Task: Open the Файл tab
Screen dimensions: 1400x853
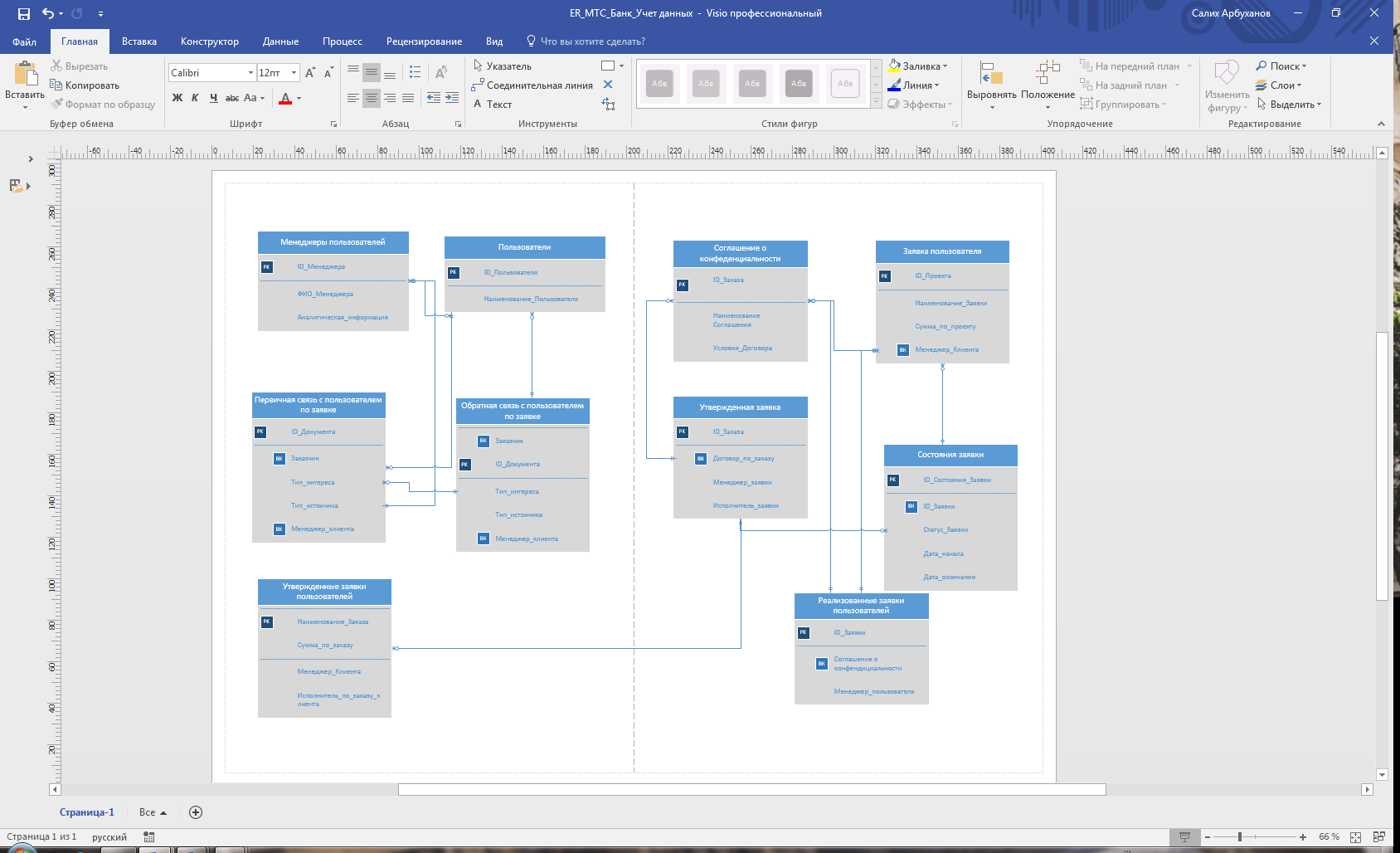Action: [x=24, y=41]
